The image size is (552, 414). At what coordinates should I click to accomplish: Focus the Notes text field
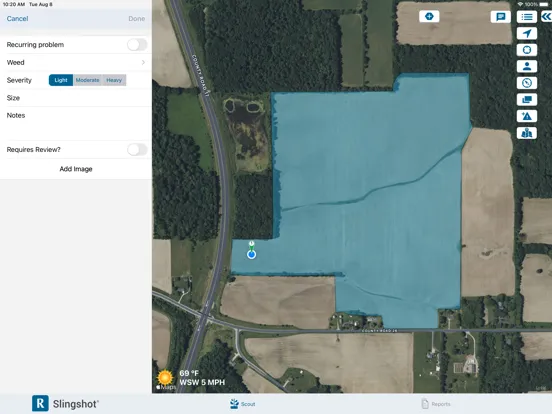click(76, 123)
